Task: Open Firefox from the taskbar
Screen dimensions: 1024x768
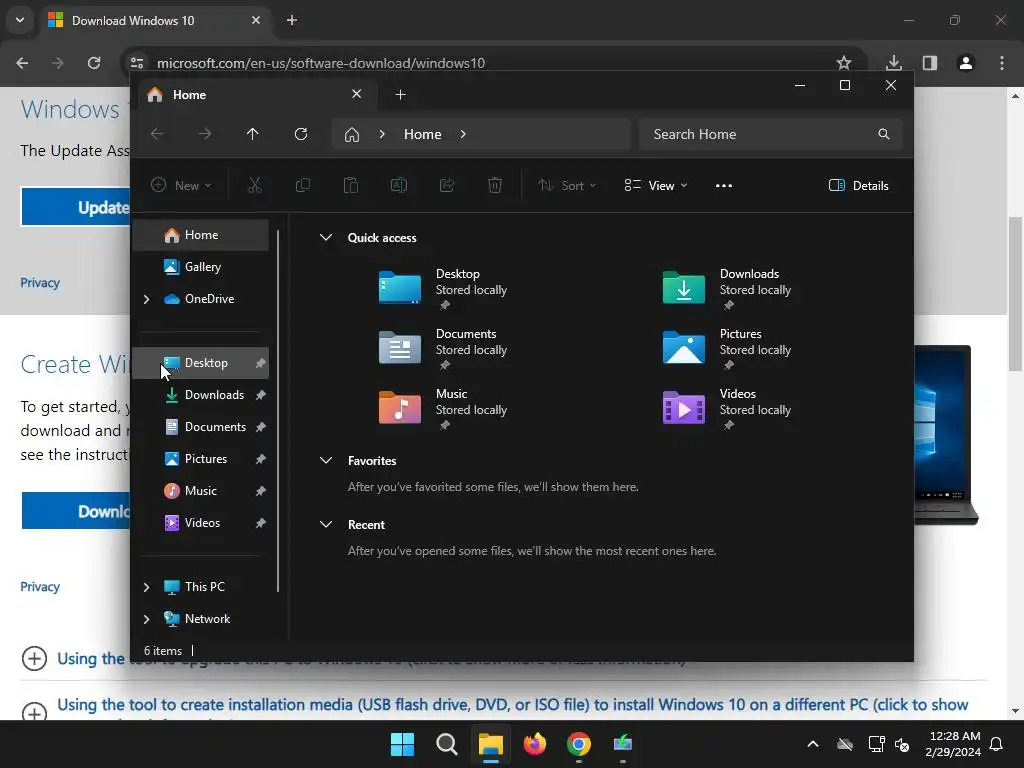Action: coord(535,744)
